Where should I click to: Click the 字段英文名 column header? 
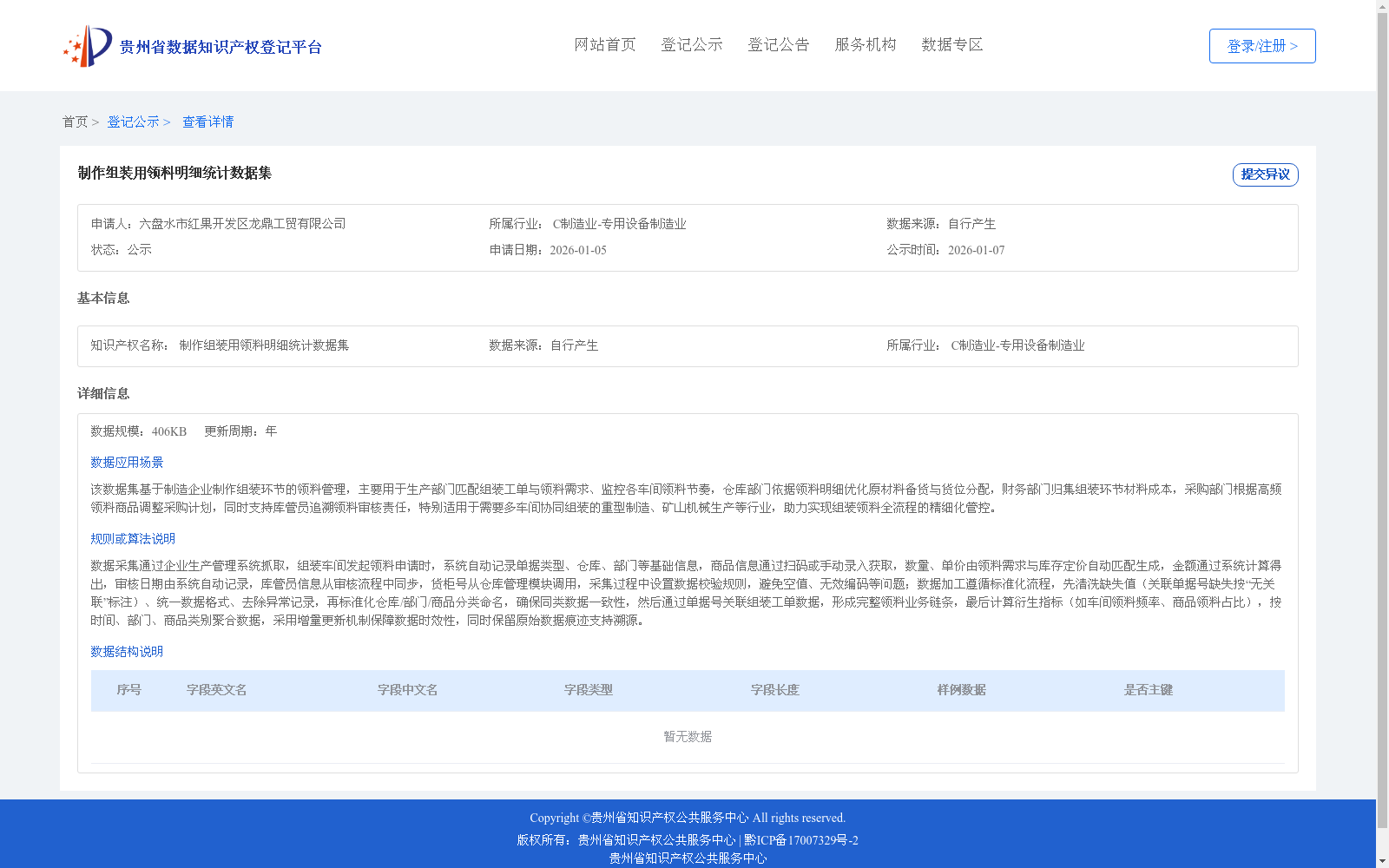pos(217,690)
